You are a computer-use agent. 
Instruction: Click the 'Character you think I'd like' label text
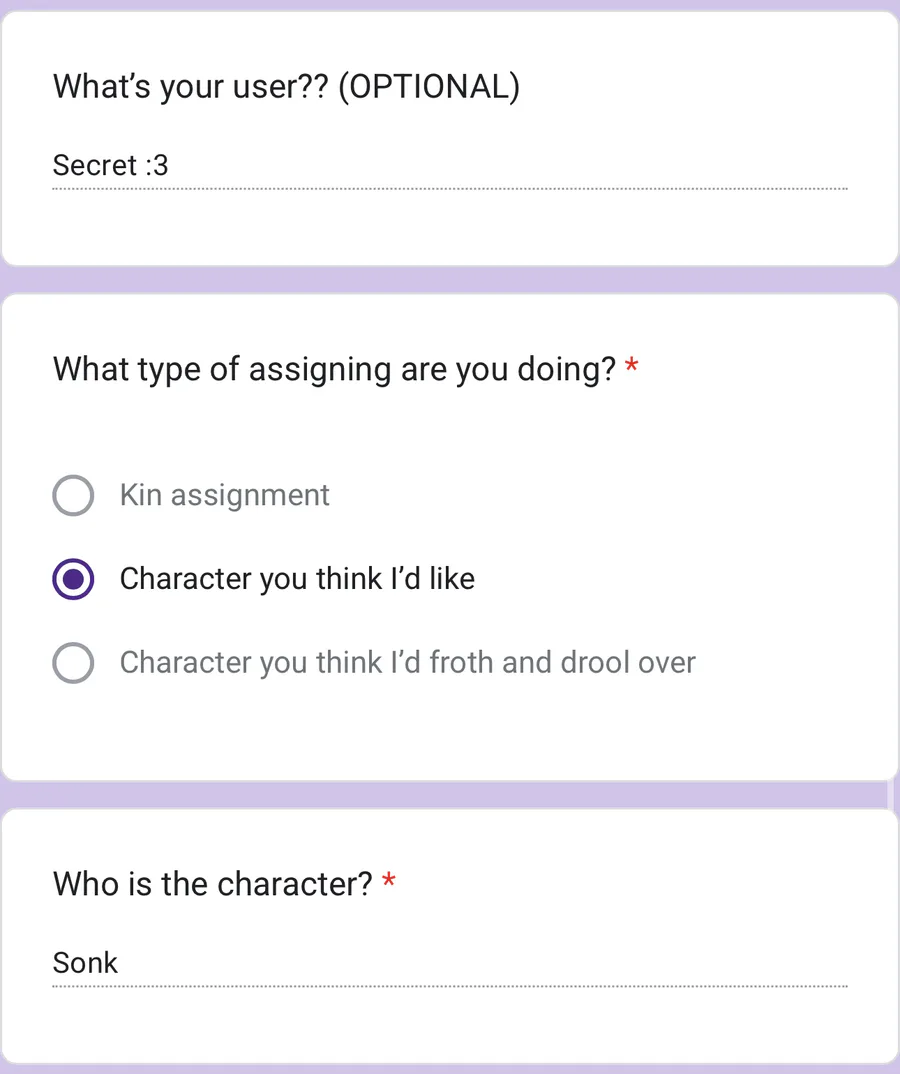297,579
